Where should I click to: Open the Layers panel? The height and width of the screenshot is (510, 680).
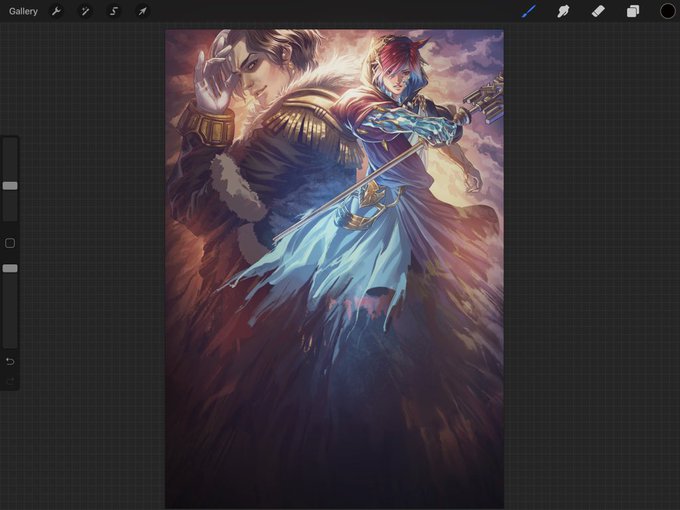point(633,11)
